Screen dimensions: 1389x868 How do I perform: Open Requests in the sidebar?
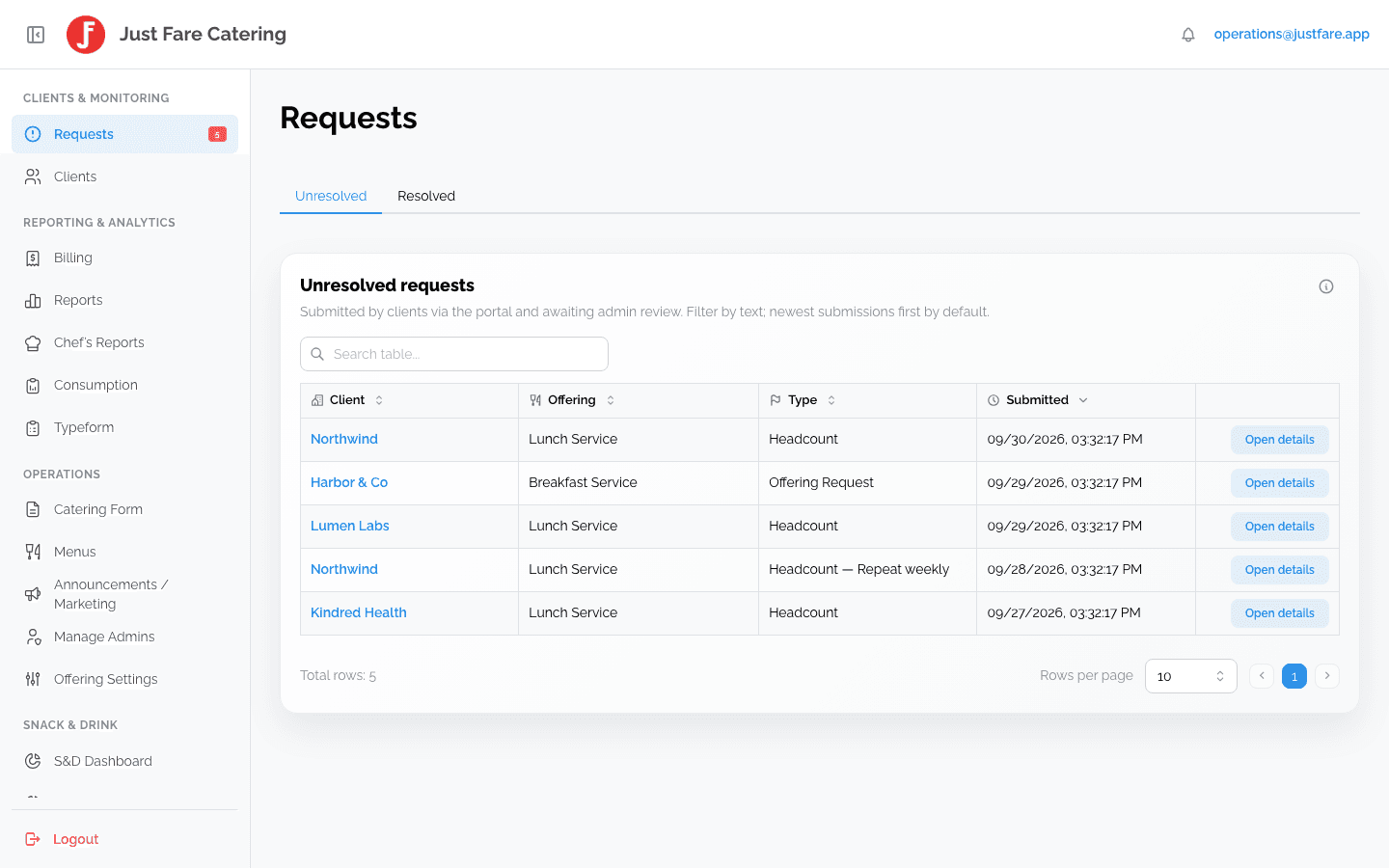(124, 134)
